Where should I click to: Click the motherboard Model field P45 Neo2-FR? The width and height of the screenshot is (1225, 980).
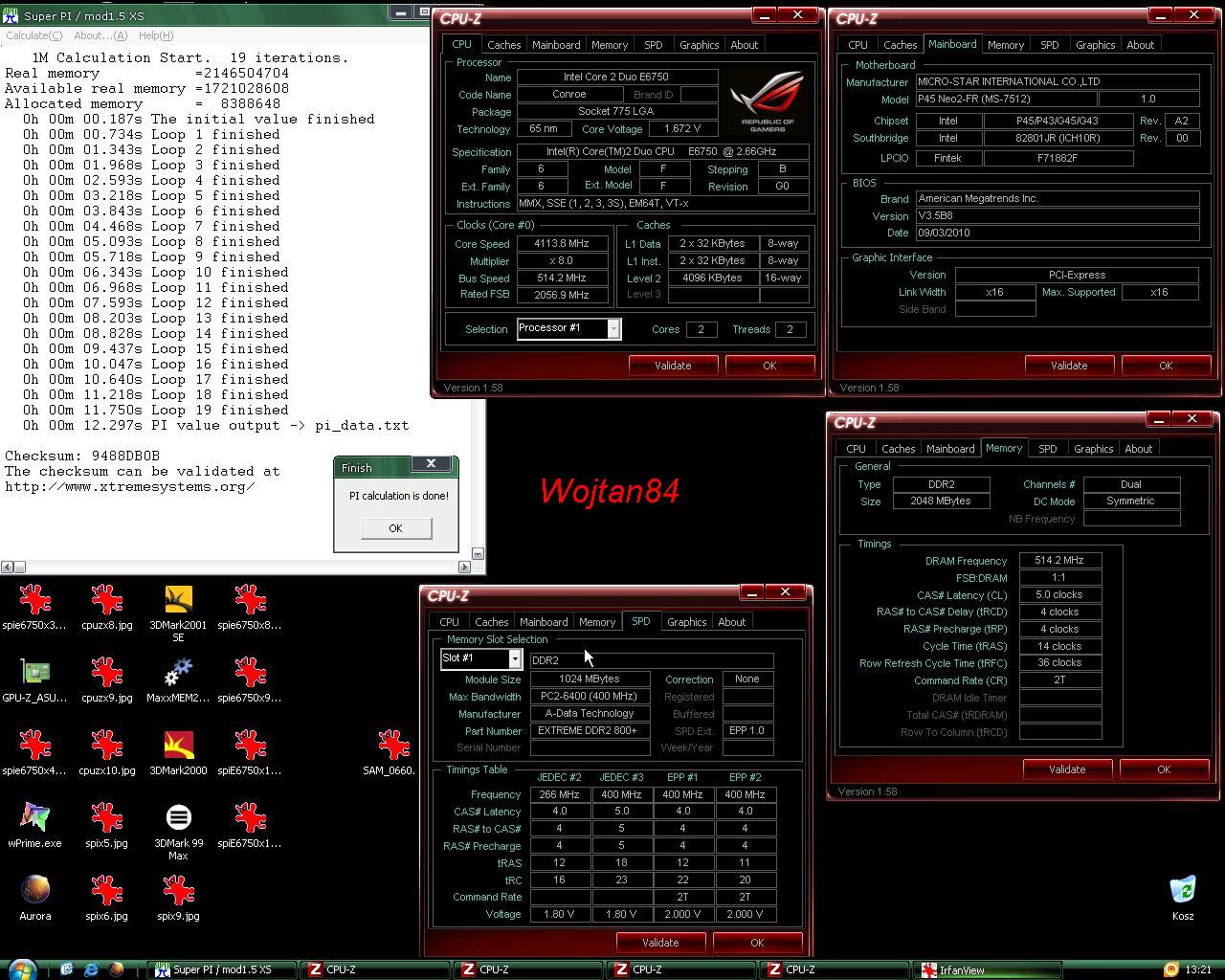[x=1005, y=100]
